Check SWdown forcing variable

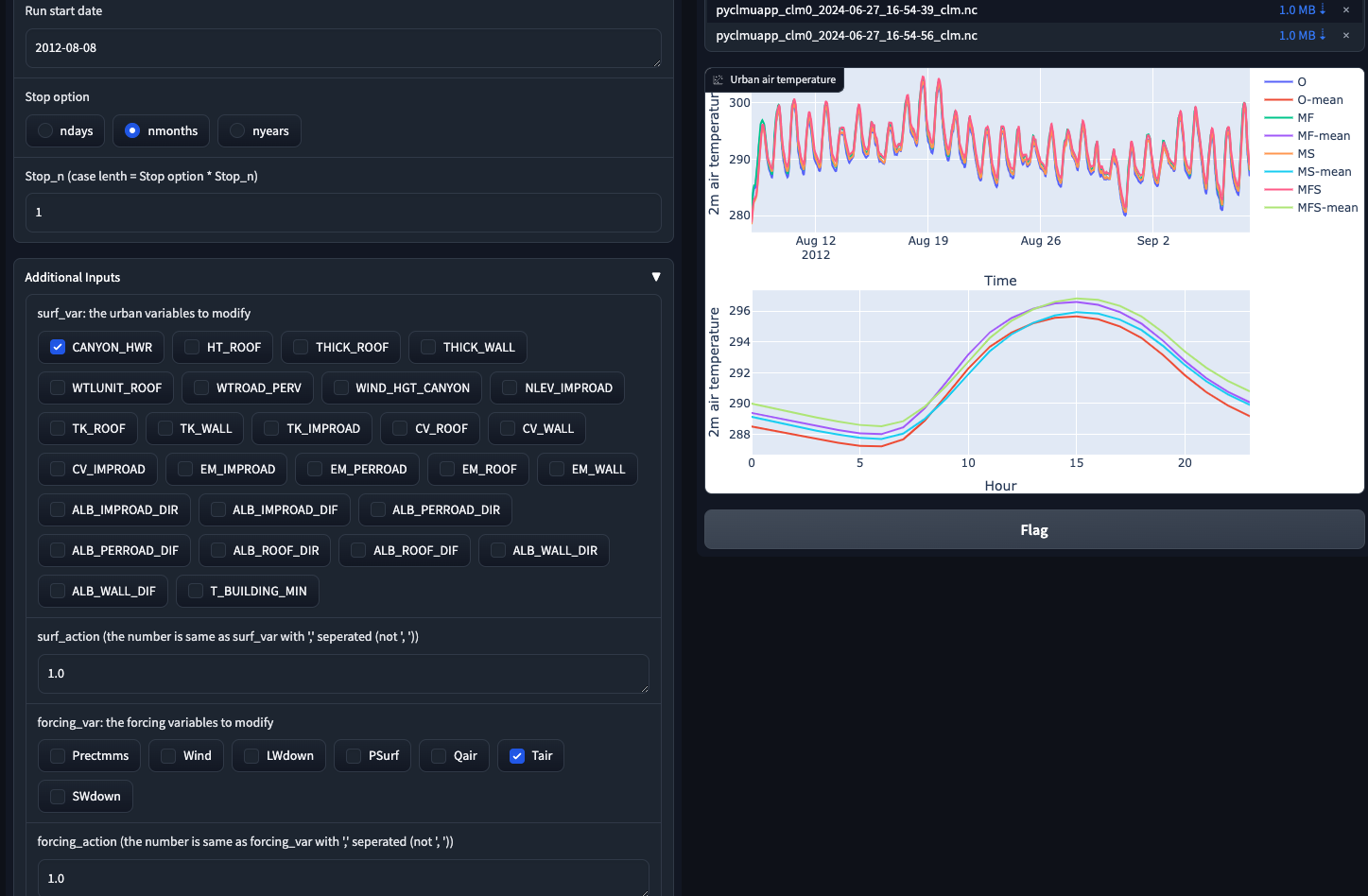(x=58, y=796)
